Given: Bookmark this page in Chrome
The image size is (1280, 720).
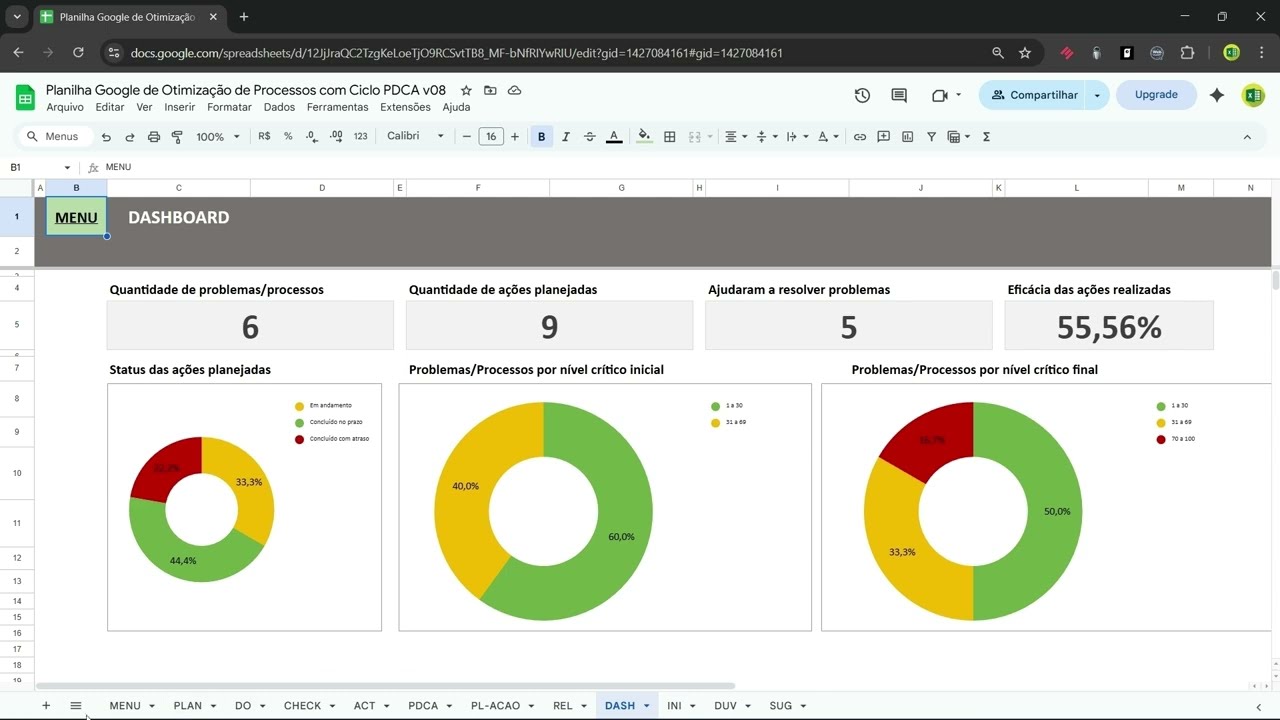Looking at the screenshot, I should pyautogui.click(x=1025, y=53).
